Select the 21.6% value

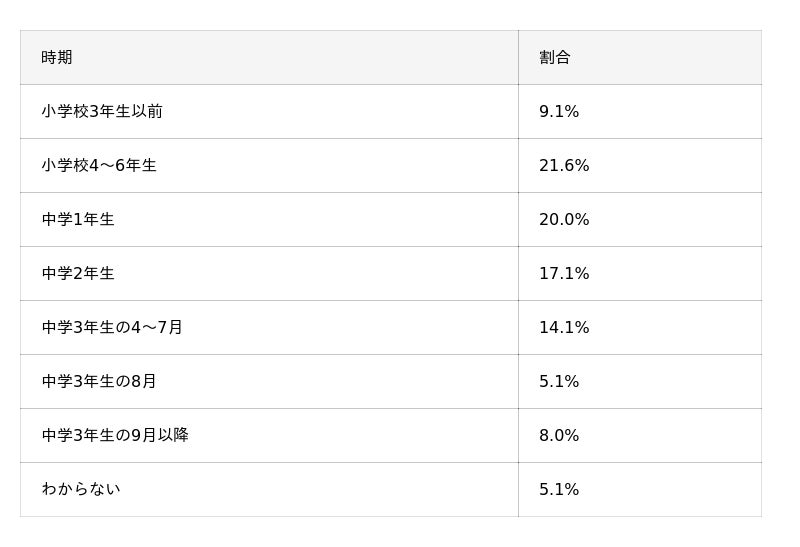point(564,165)
